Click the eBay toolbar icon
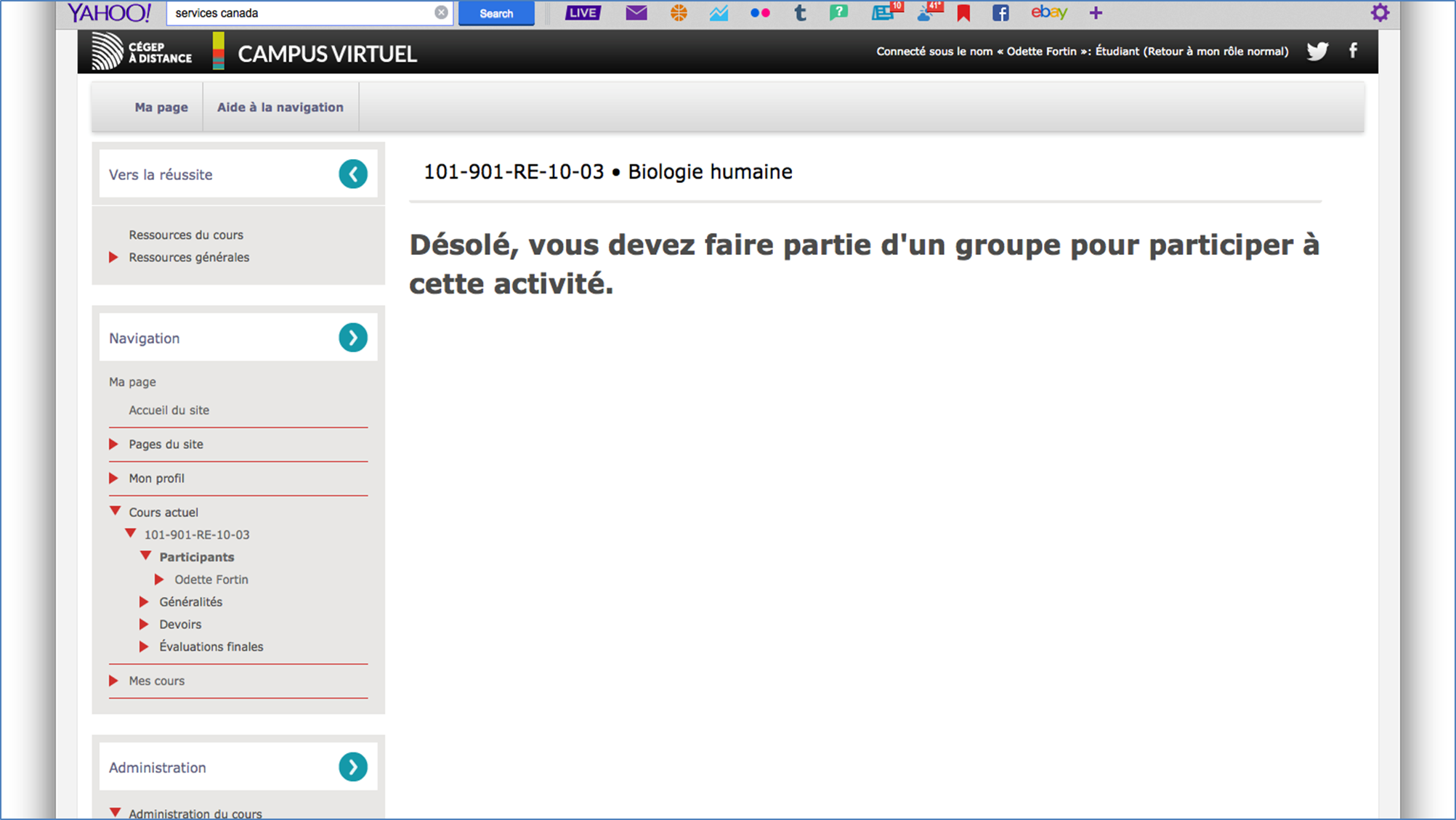Image resolution: width=1456 pixels, height=820 pixels. [x=1048, y=12]
